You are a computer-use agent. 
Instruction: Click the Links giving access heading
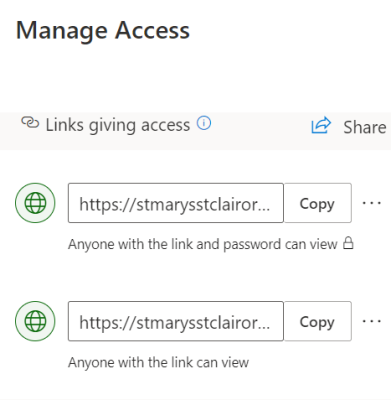[118, 125]
